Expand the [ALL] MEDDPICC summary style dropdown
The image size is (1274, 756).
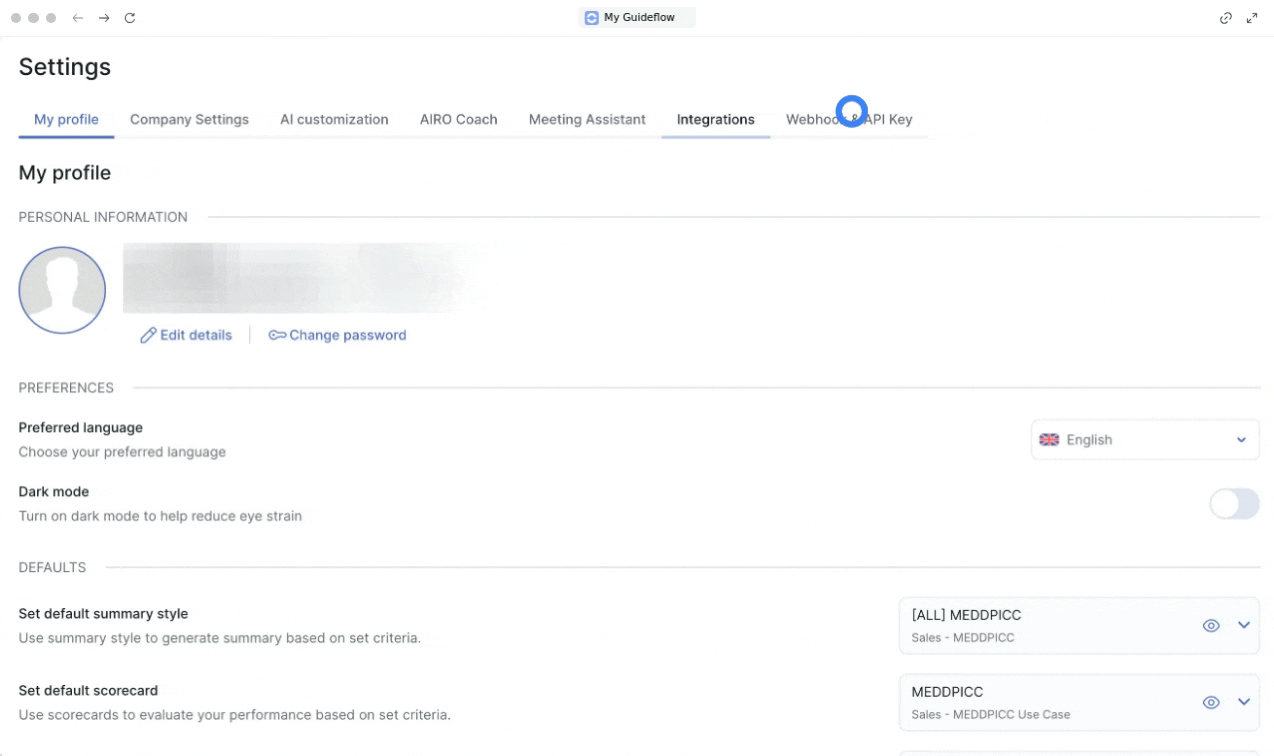pyautogui.click(x=1244, y=625)
